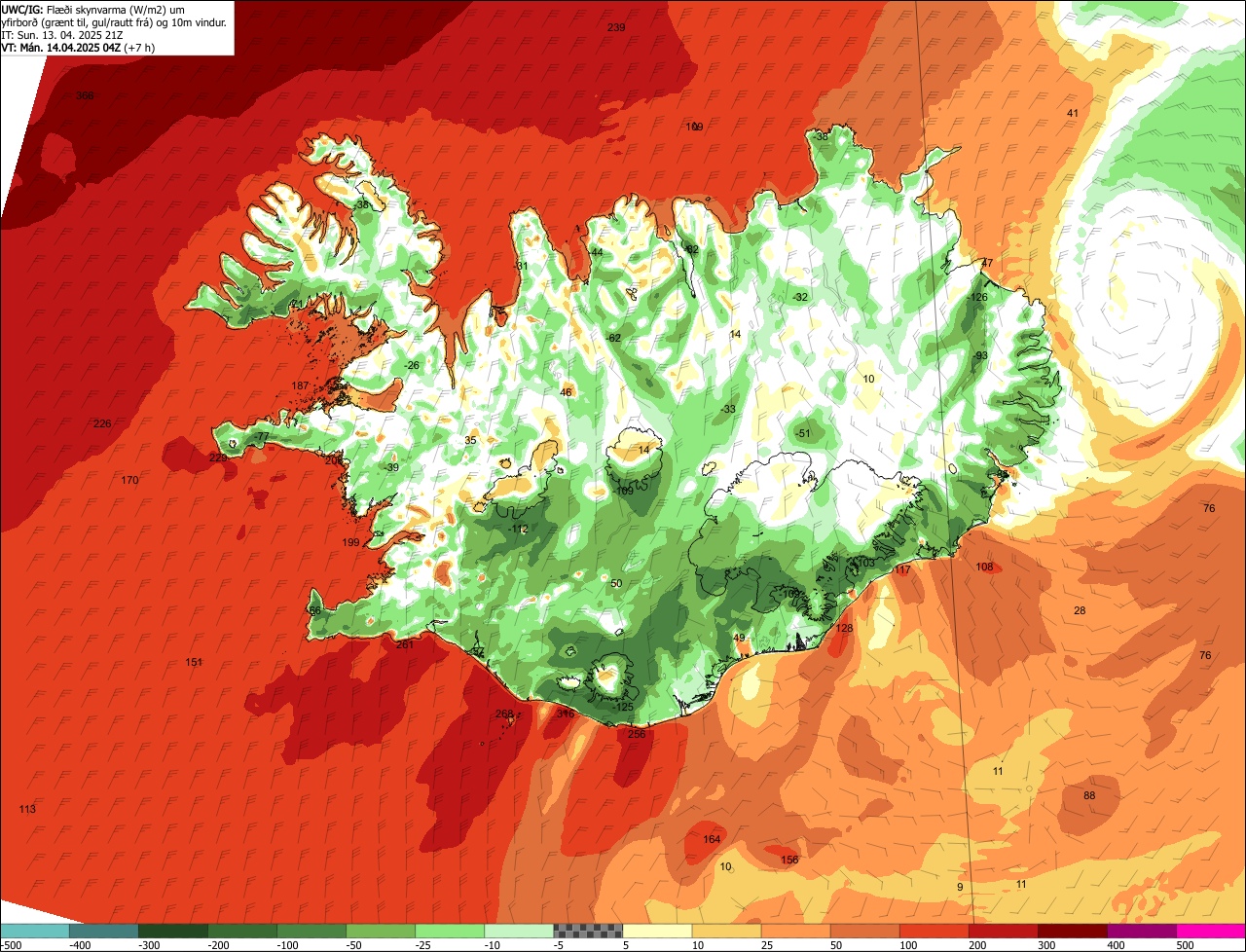Screen dimensions: 1246x952
Task: Click the -82 map value
Action: point(692,249)
